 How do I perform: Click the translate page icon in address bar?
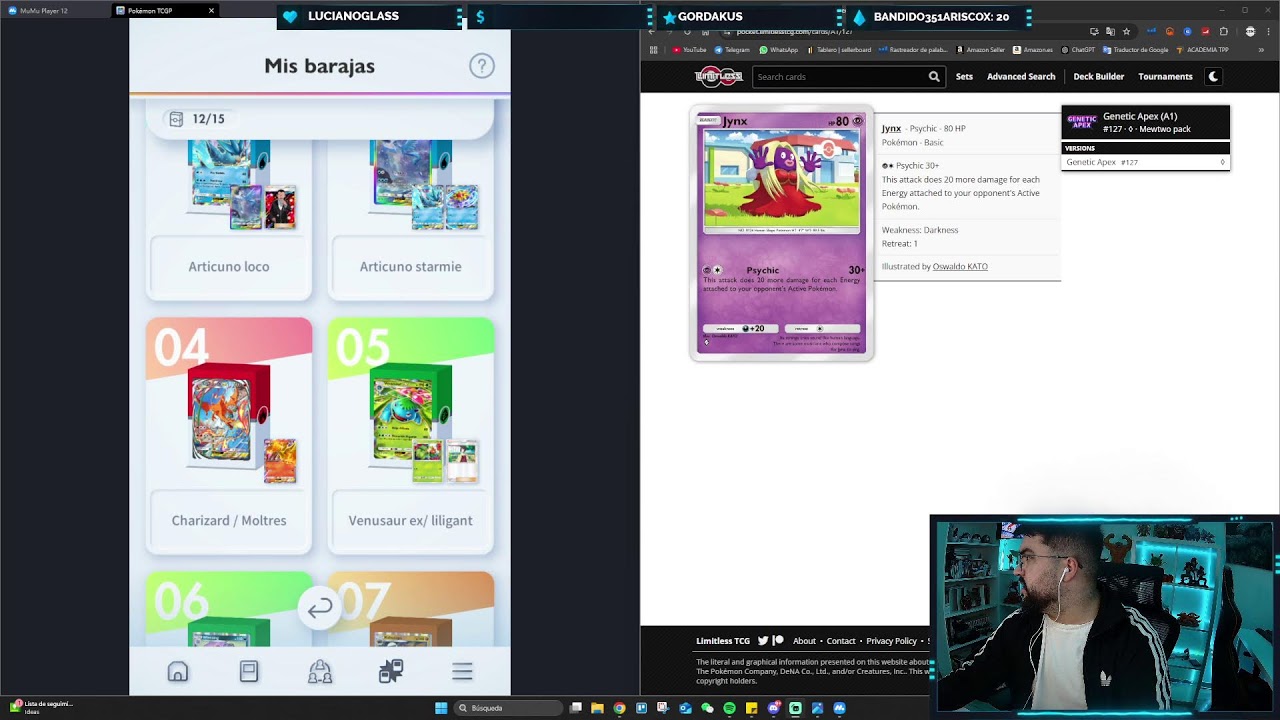pyautogui.click(x=1110, y=32)
